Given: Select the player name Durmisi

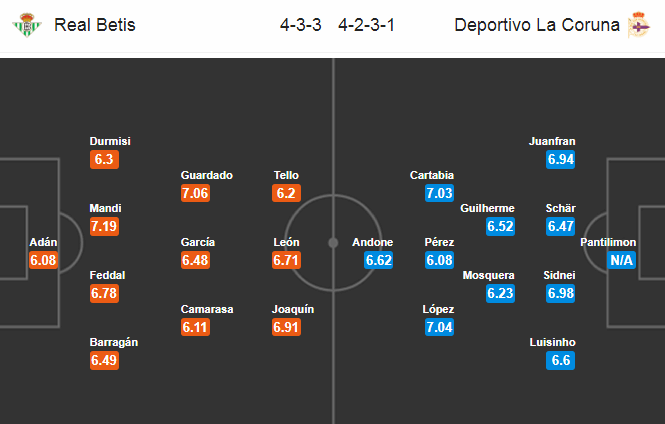Looking at the screenshot, I should 110,141.
